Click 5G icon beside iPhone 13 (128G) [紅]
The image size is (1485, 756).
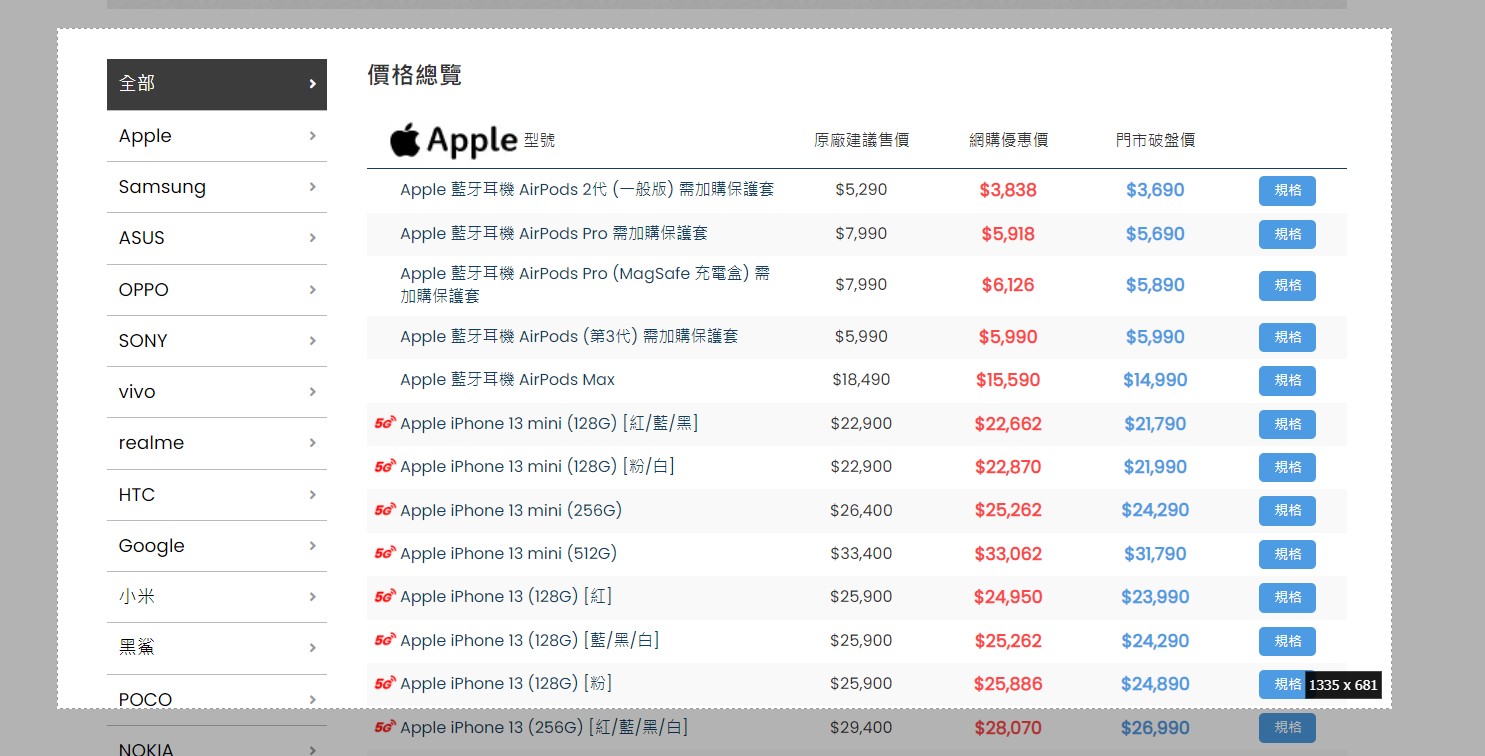coord(385,597)
